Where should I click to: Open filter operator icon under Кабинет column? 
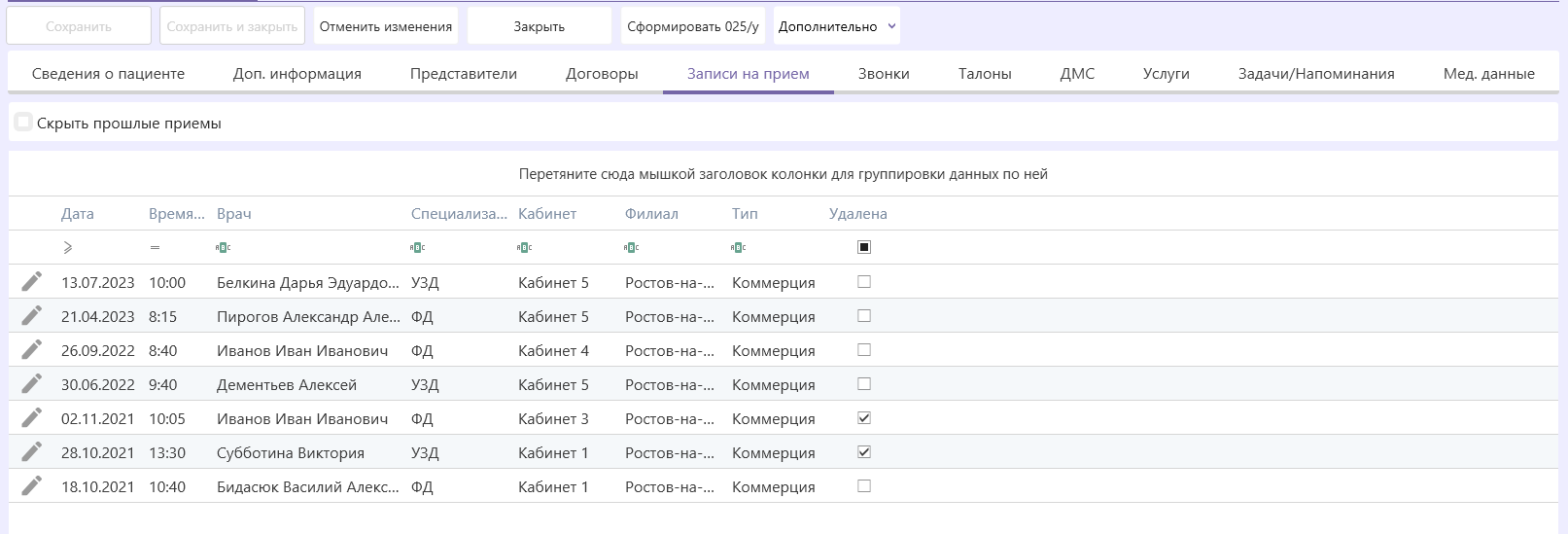525,247
